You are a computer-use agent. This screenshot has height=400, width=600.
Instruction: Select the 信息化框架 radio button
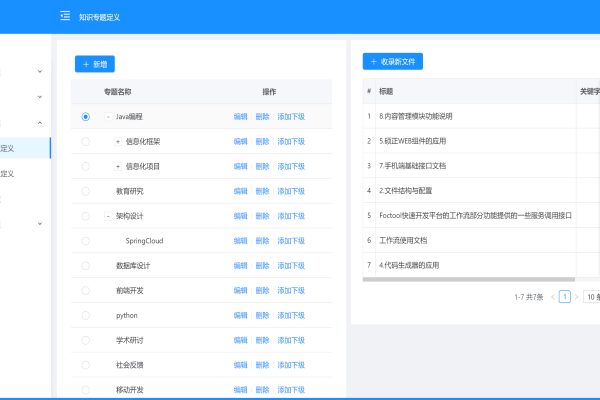tap(86, 142)
